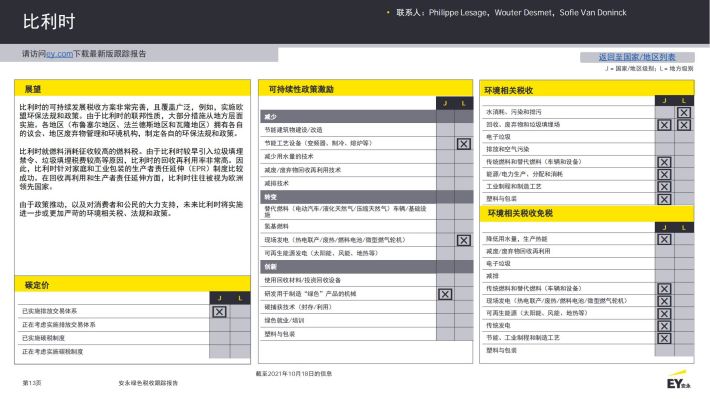Click the 创新 category row

point(366,267)
